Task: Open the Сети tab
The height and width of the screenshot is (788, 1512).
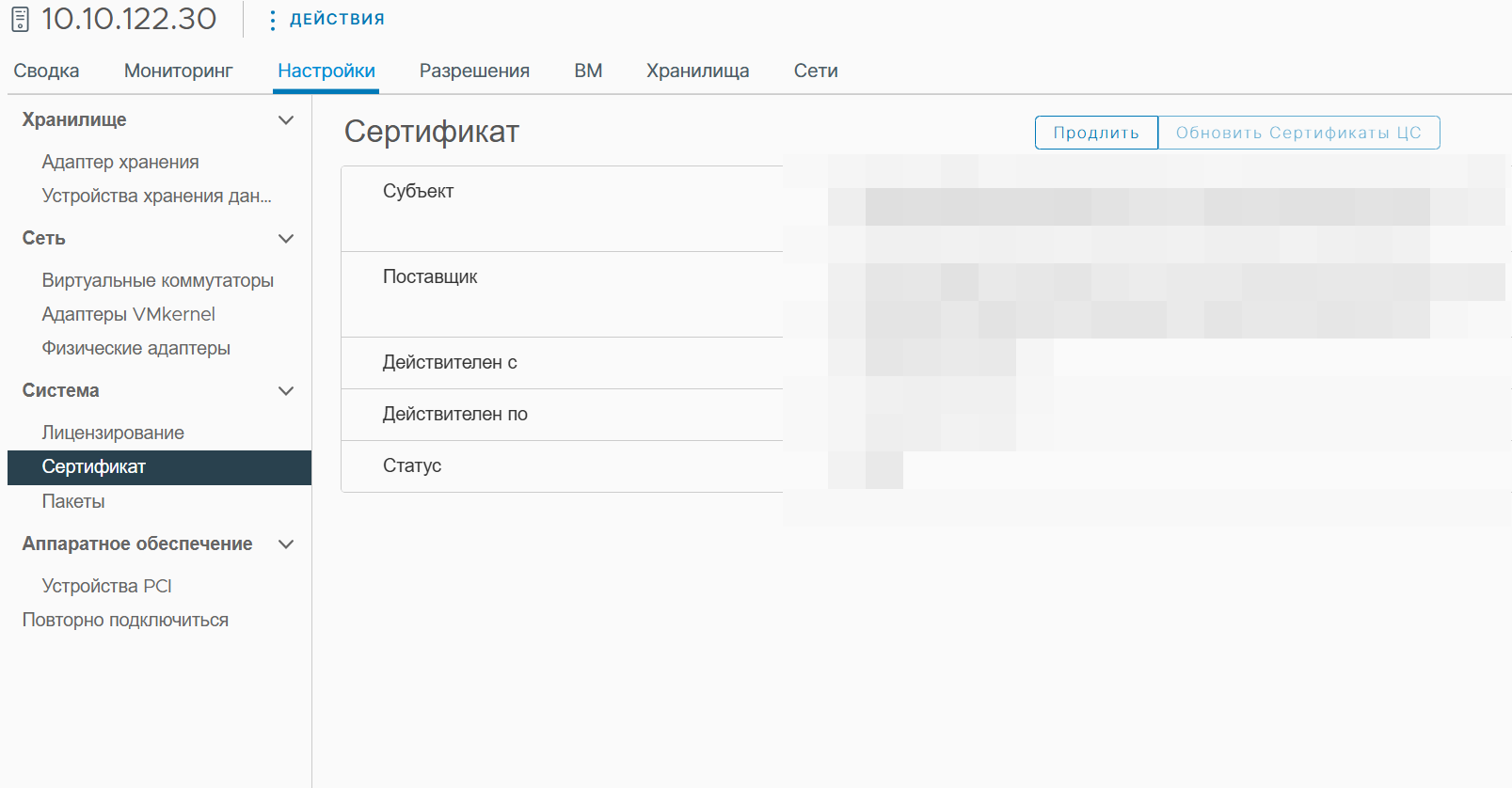Action: (x=816, y=71)
